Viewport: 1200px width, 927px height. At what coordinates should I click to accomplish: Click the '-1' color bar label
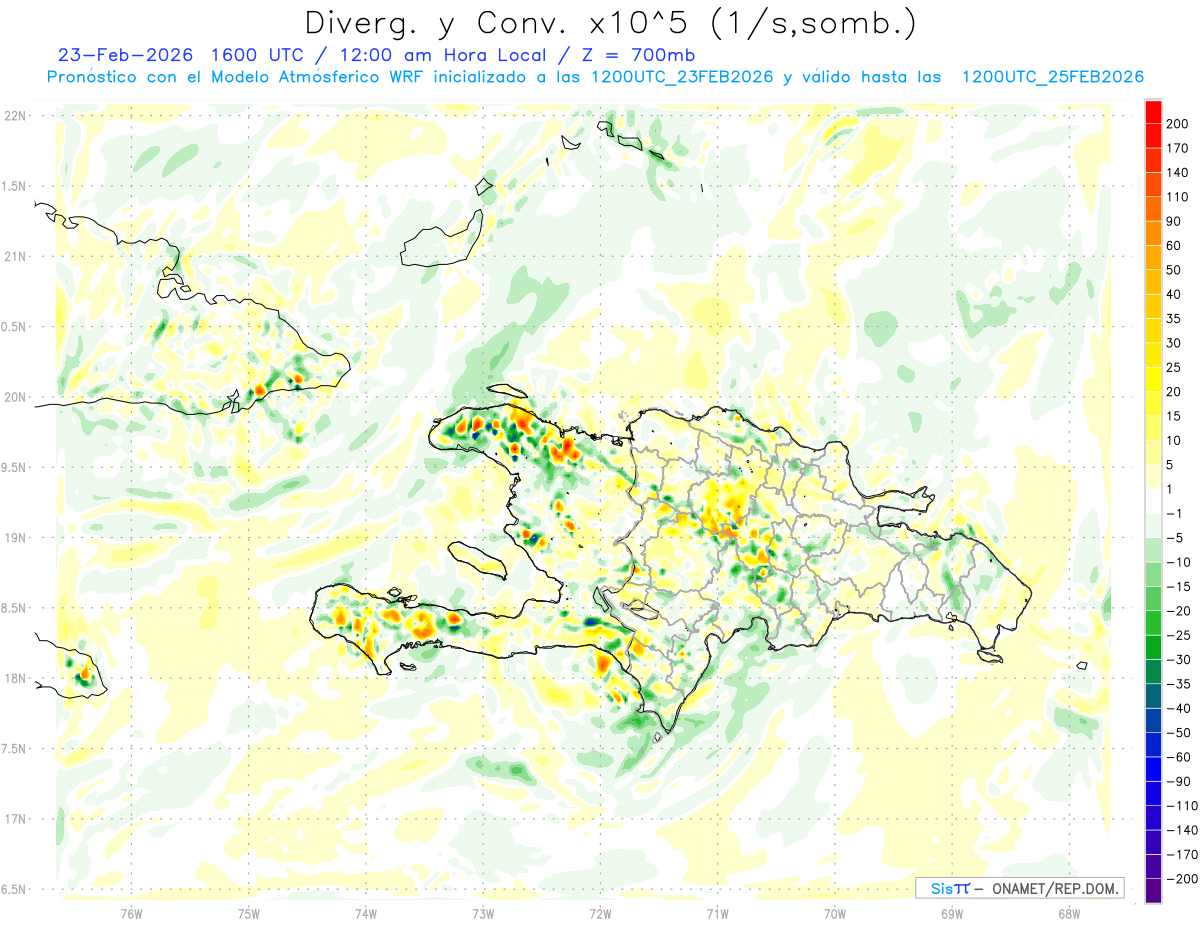click(1175, 514)
